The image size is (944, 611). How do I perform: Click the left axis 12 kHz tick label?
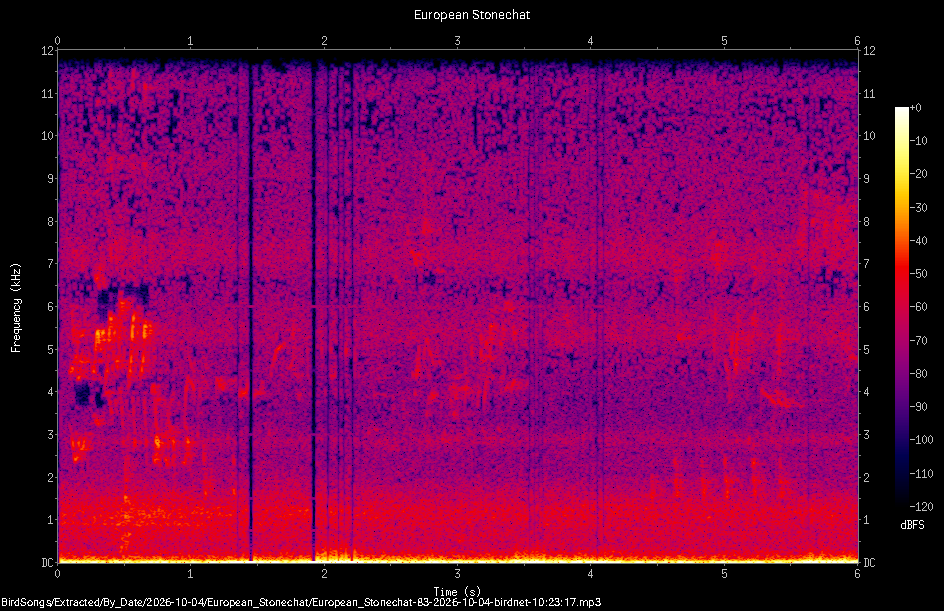click(x=48, y=51)
